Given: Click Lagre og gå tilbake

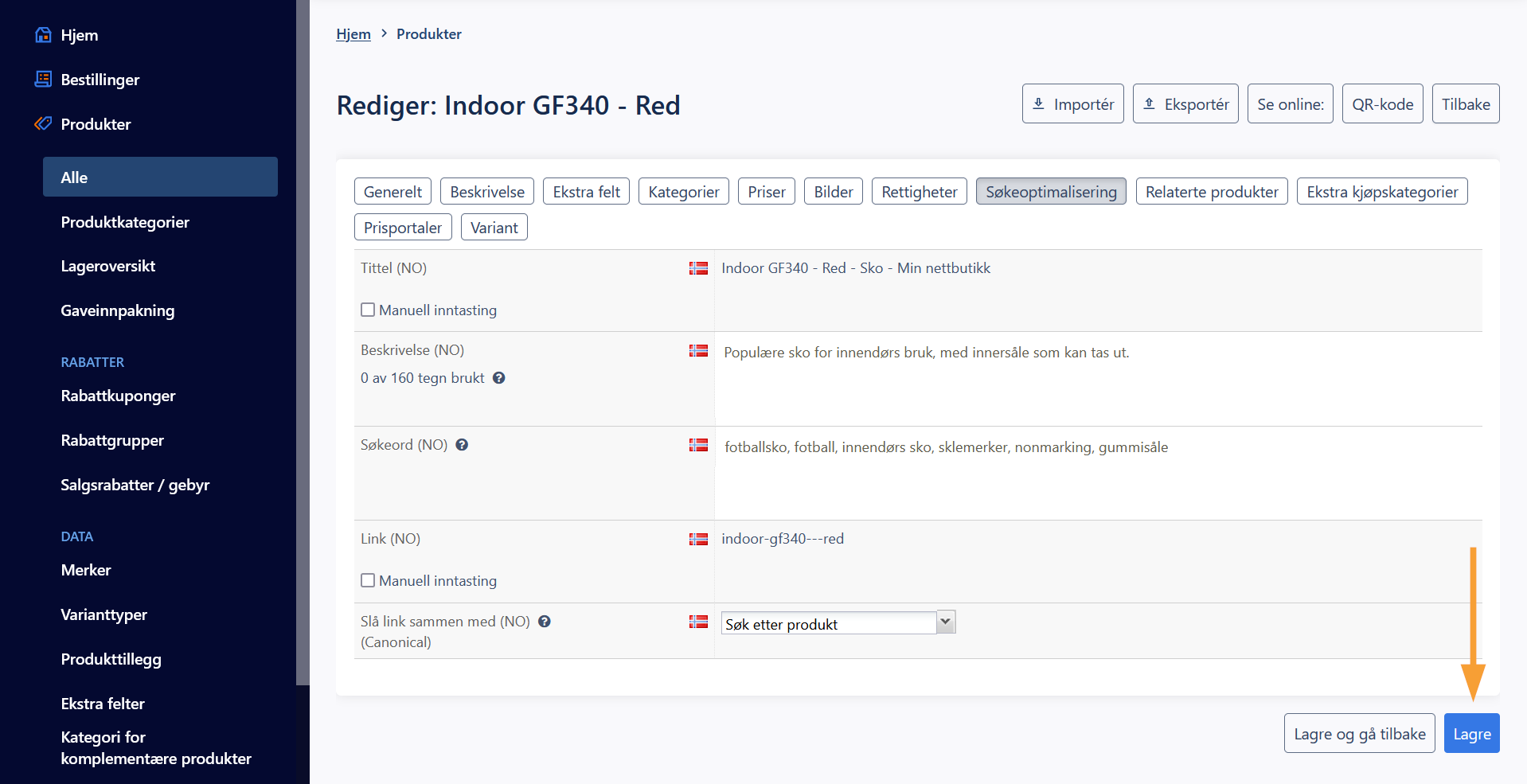Looking at the screenshot, I should [1360, 734].
